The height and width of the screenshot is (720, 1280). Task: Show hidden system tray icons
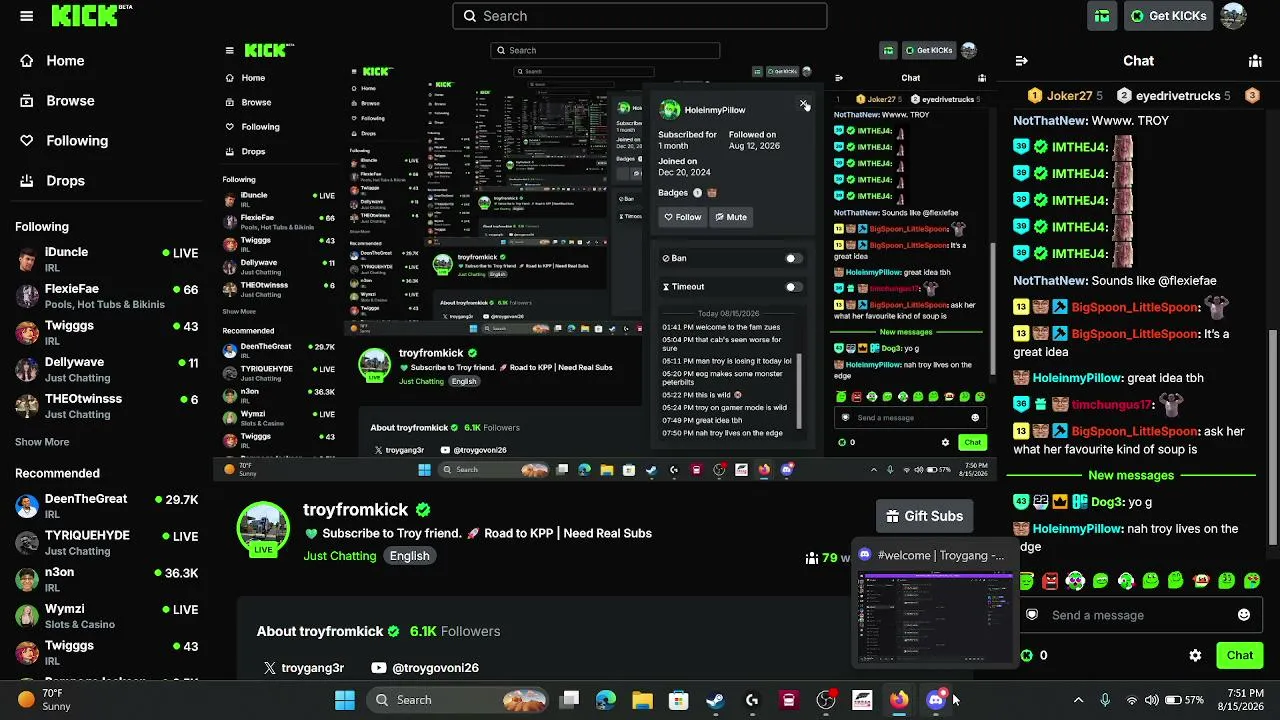1078,700
